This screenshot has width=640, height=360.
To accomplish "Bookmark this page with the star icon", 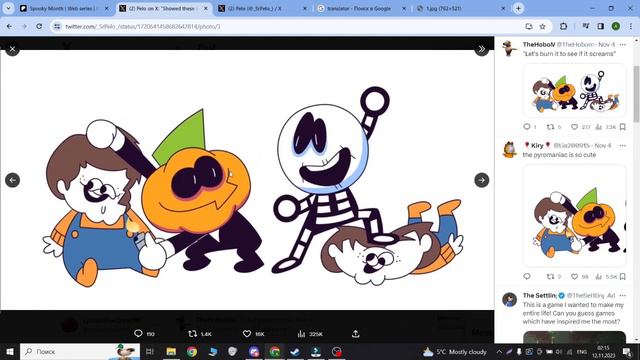I will 542,26.
